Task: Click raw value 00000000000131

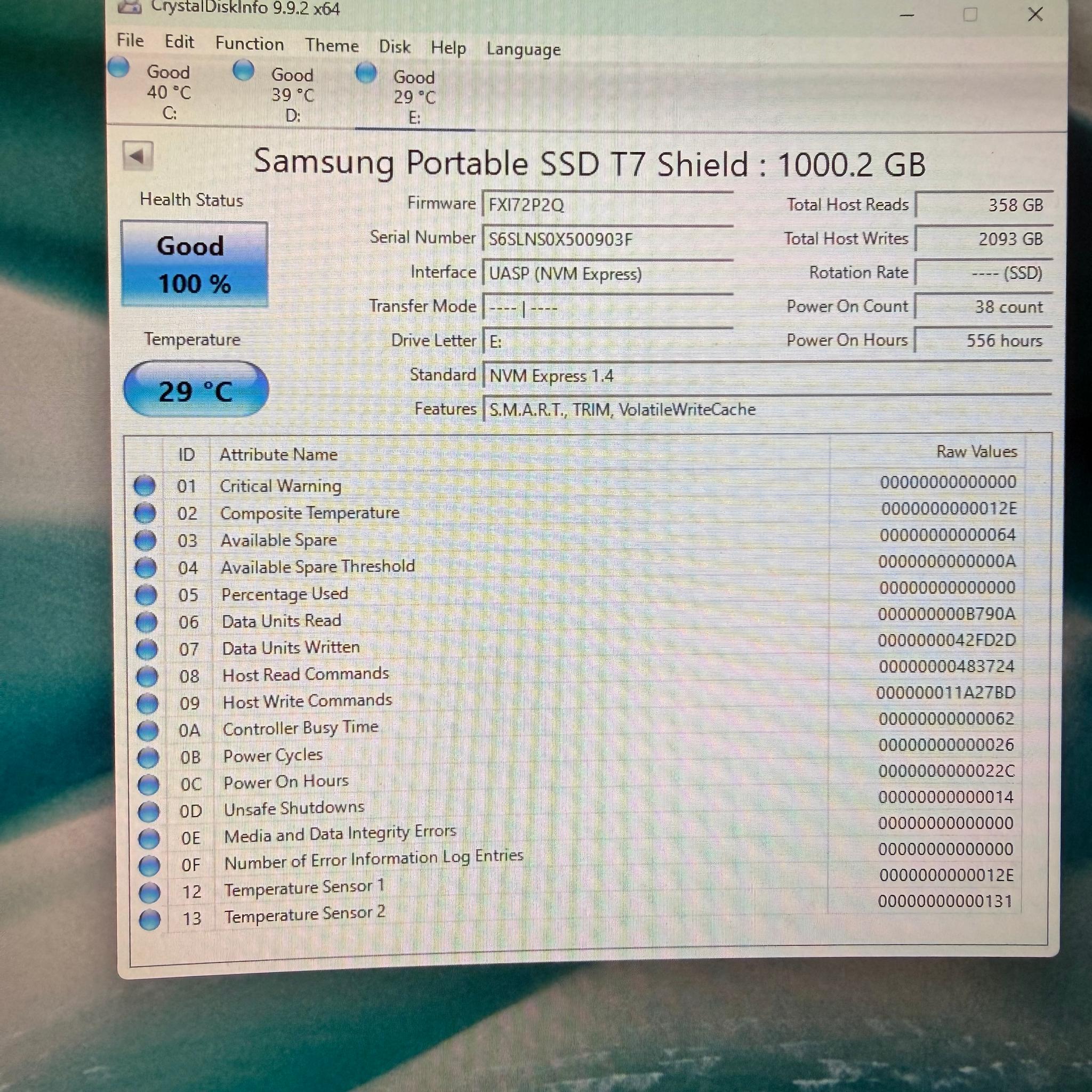Action: (945, 901)
